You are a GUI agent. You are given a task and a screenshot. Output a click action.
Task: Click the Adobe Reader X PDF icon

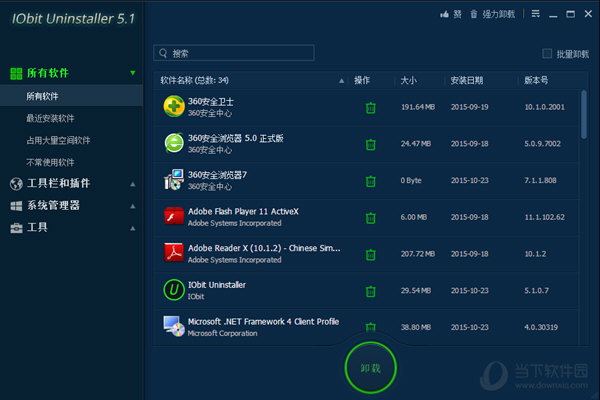pos(174,253)
